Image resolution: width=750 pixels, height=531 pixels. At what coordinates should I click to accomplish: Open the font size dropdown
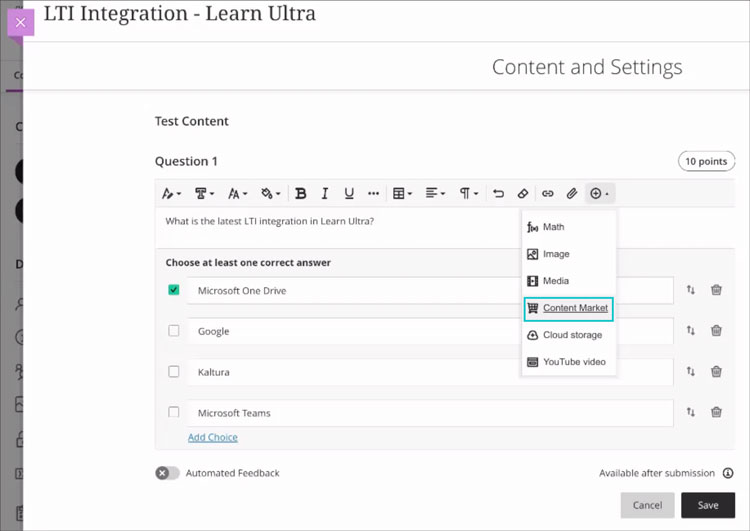pyautogui.click(x=237, y=194)
